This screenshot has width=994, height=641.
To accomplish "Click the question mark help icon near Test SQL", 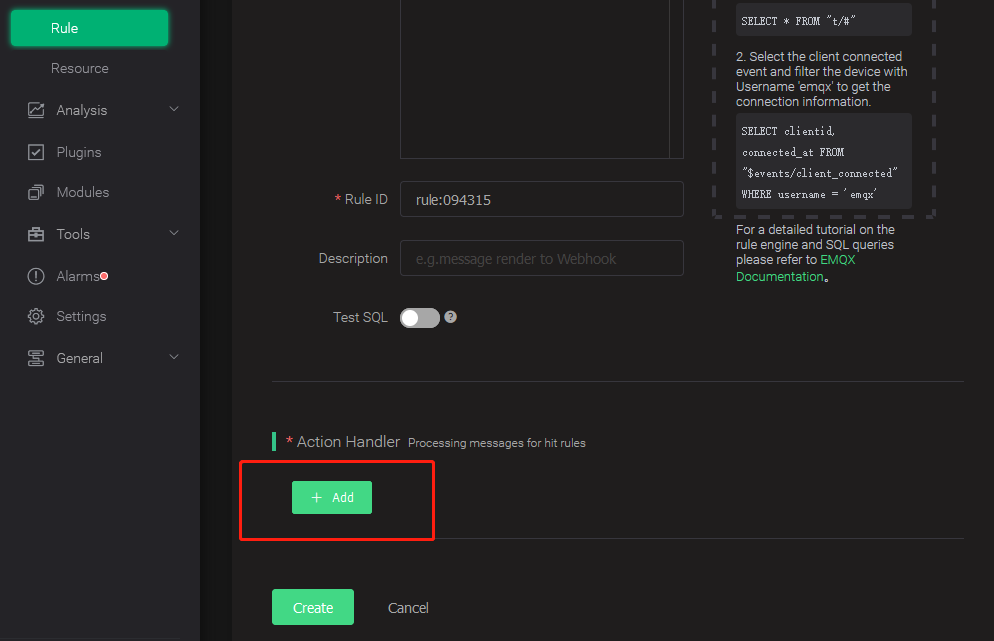I will tap(450, 317).
